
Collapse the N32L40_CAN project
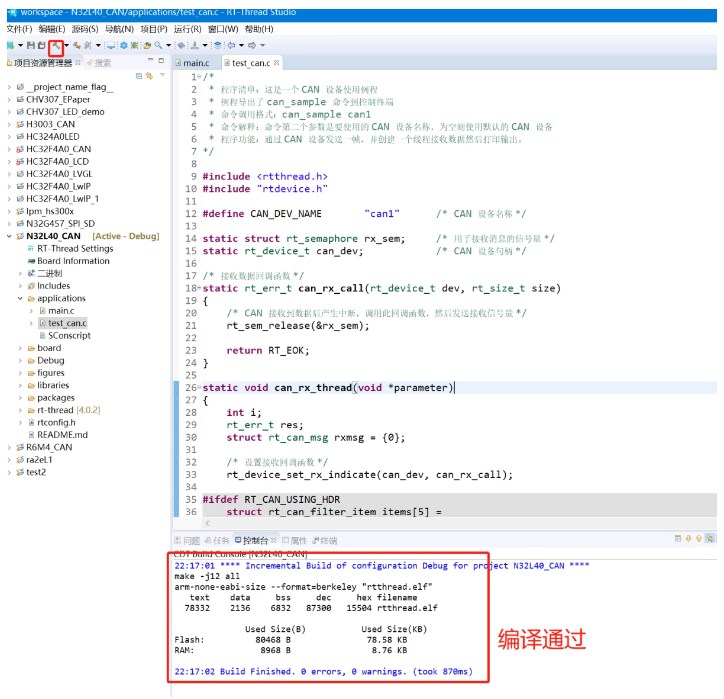(9, 236)
